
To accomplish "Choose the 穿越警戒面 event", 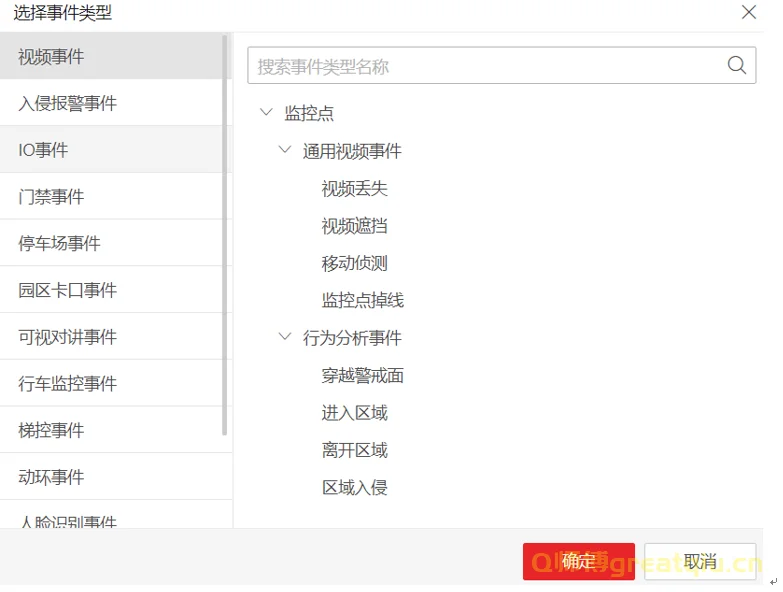I will click(362, 376).
